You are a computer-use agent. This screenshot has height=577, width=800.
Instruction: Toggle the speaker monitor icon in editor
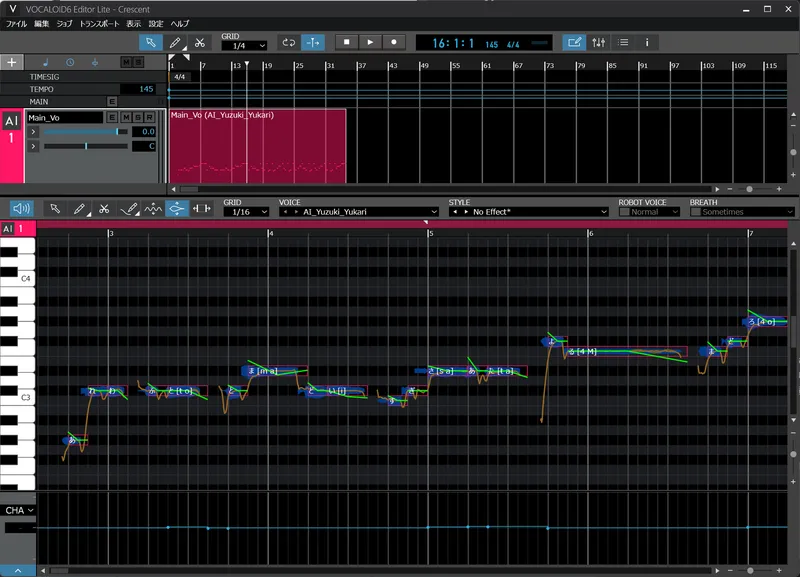[x=22, y=208]
